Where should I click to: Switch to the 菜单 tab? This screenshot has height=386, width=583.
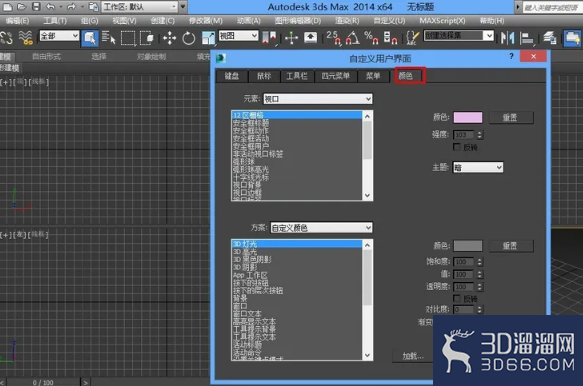pyautogui.click(x=373, y=76)
